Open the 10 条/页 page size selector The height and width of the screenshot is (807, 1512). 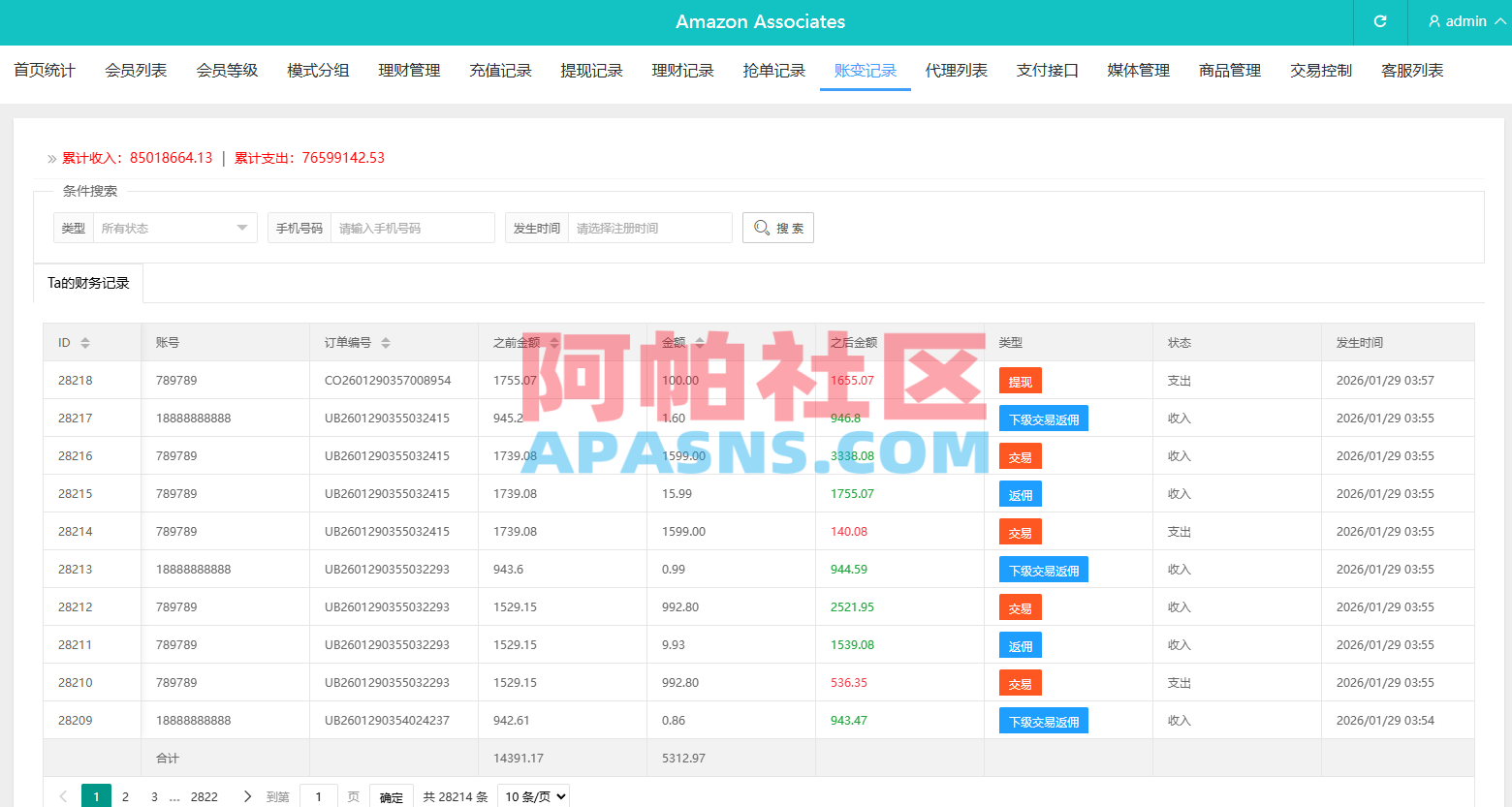click(534, 796)
